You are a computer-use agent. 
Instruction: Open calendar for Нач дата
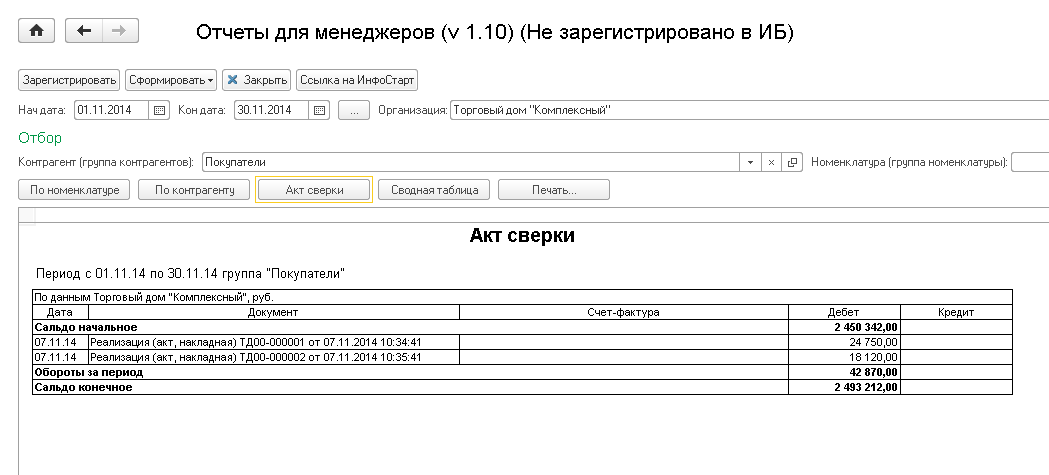coord(159,110)
